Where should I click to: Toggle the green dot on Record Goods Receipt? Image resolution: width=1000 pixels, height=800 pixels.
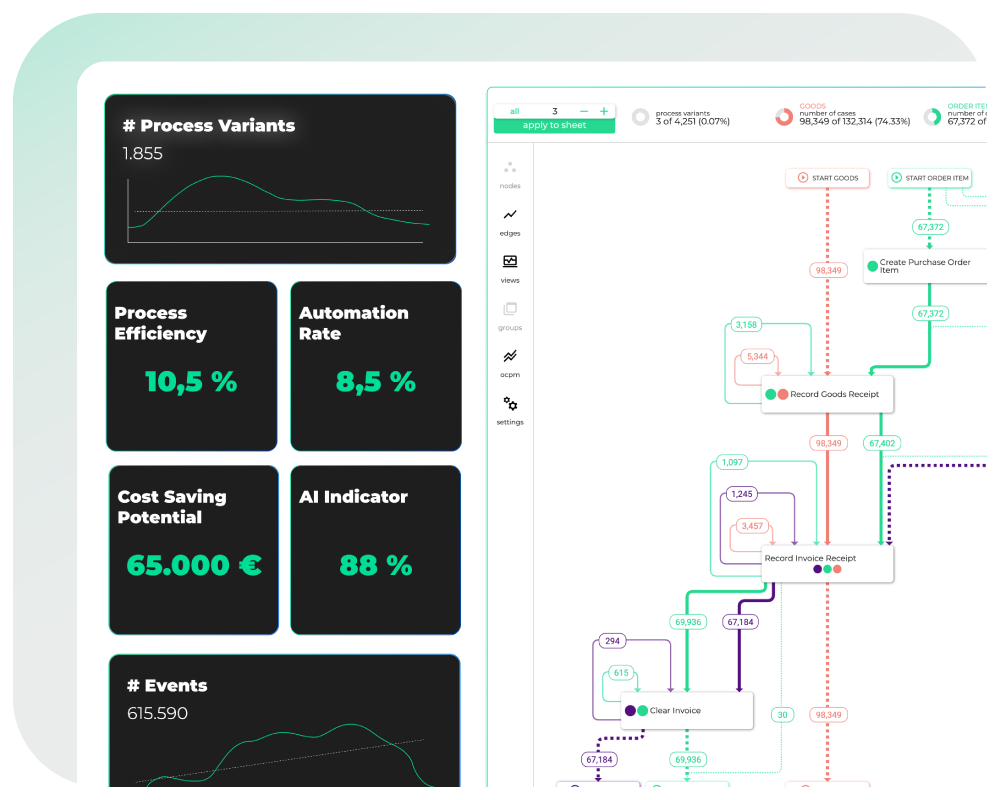(771, 394)
